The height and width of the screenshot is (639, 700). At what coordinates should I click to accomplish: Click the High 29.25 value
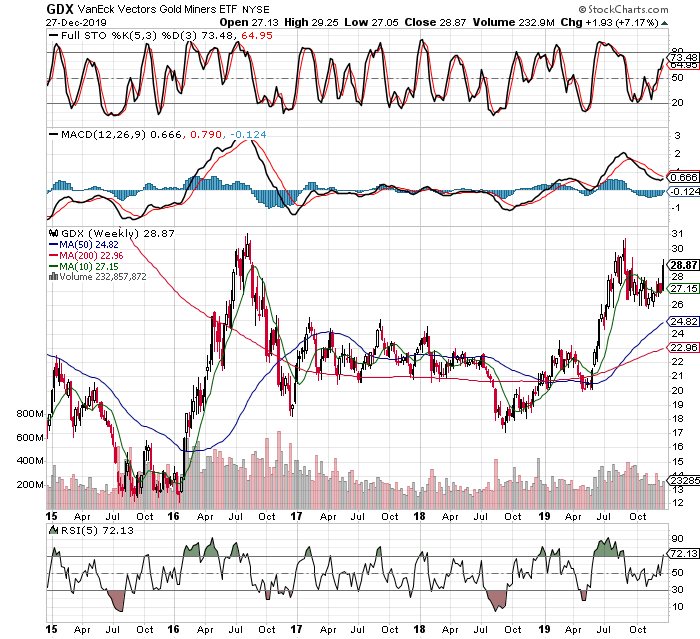pos(311,22)
